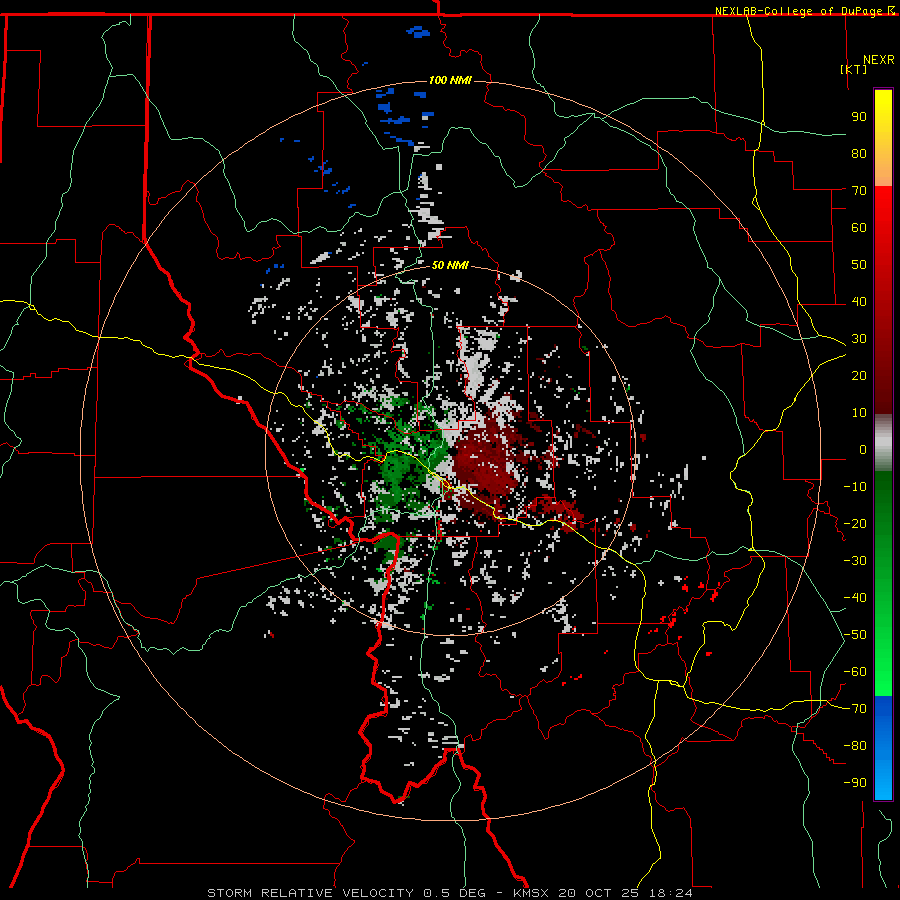900x900 pixels.
Task: Click the 20 OCT 25 date stamp
Action: click(x=599, y=893)
